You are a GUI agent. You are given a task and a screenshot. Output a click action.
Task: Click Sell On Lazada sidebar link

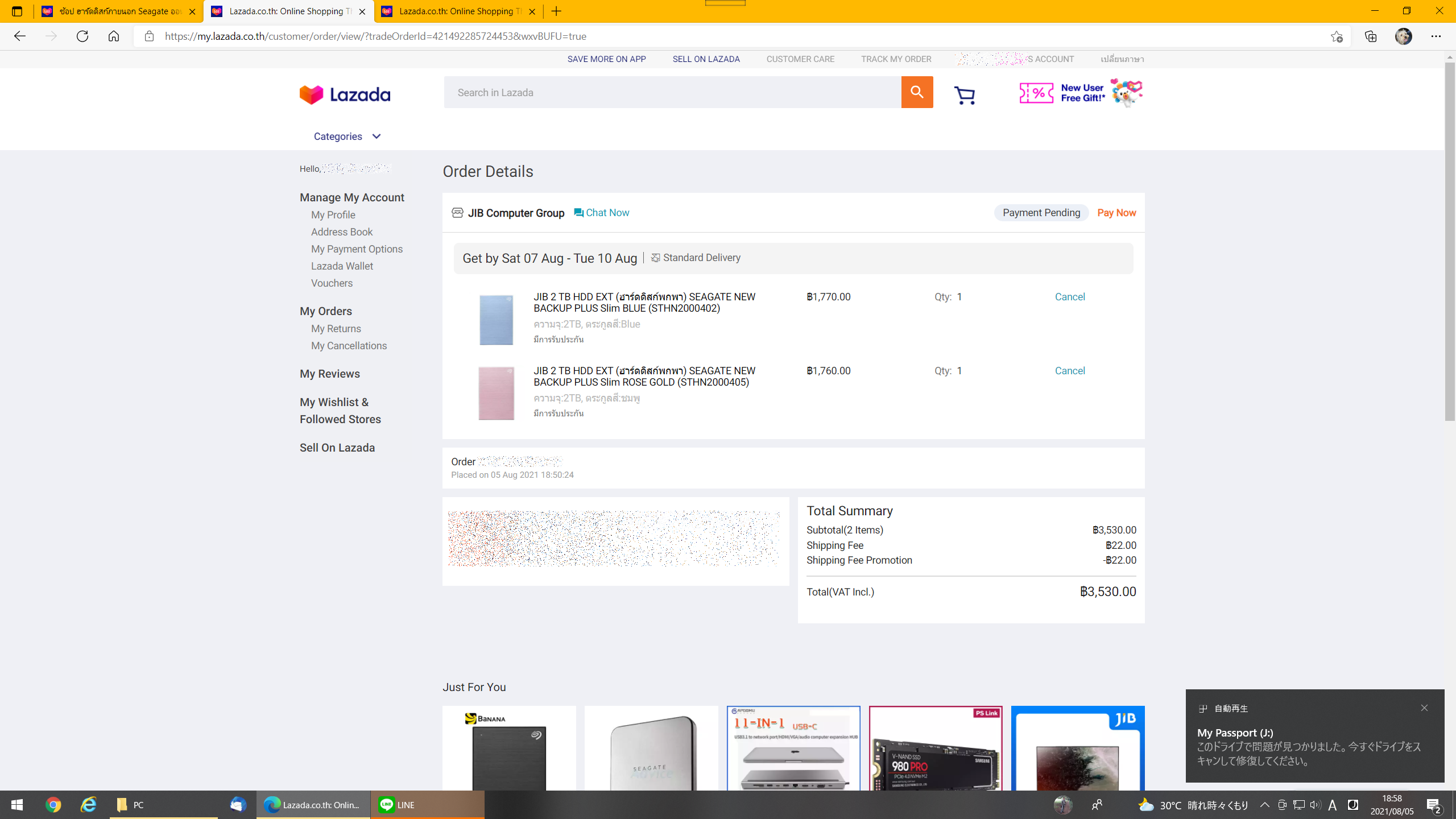337,448
